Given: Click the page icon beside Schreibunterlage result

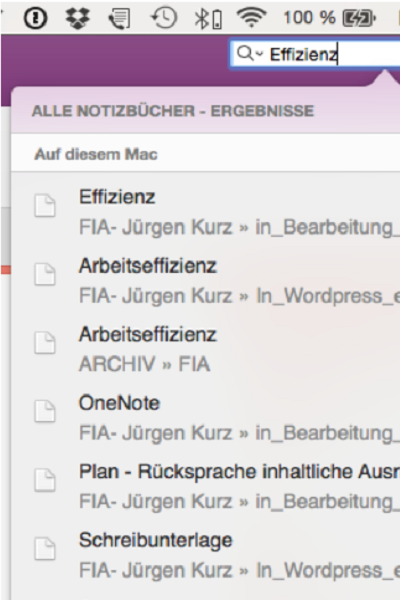Looking at the screenshot, I should [x=45, y=549].
